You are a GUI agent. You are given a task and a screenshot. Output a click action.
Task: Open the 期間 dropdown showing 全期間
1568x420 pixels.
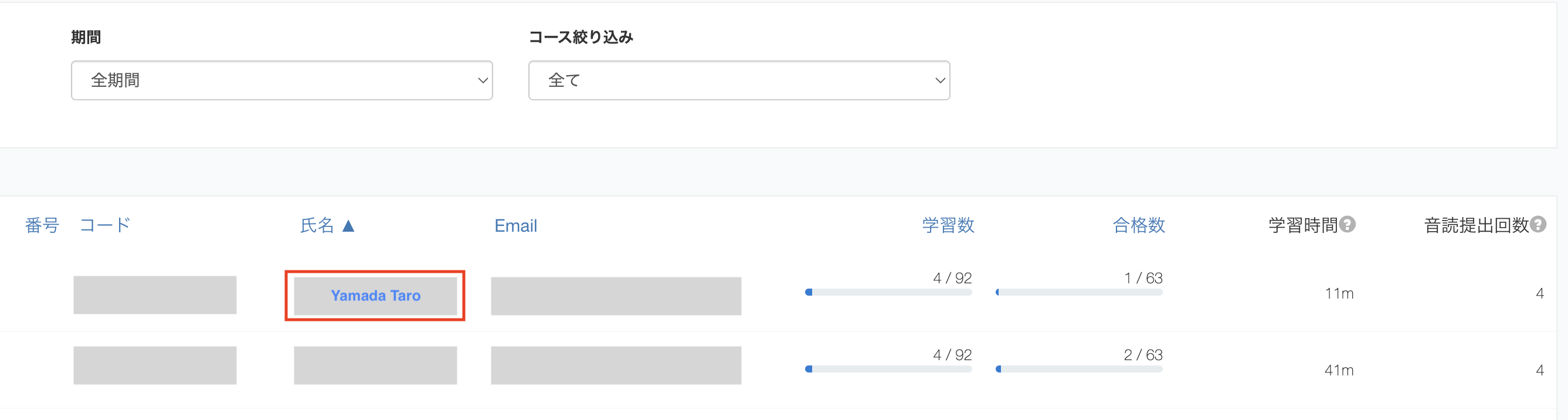281,80
